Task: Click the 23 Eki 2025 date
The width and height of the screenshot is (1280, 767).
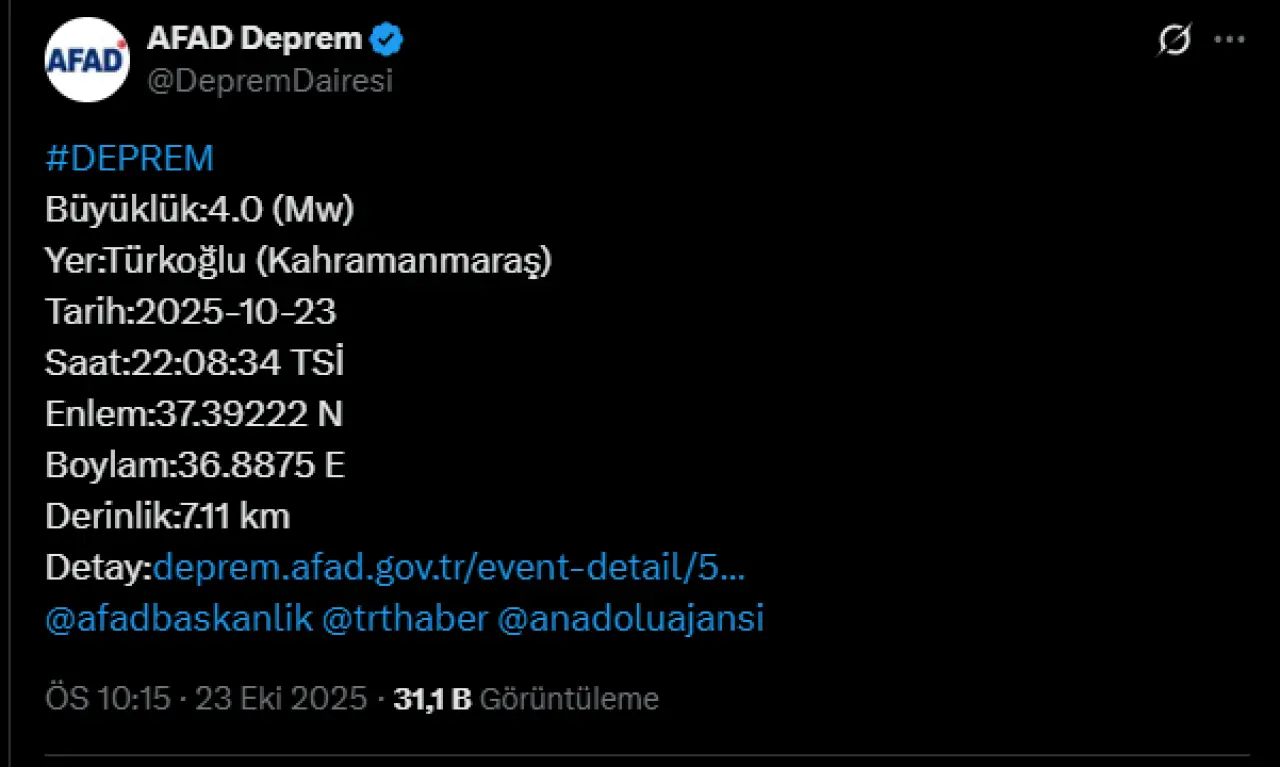Action: [x=281, y=699]
